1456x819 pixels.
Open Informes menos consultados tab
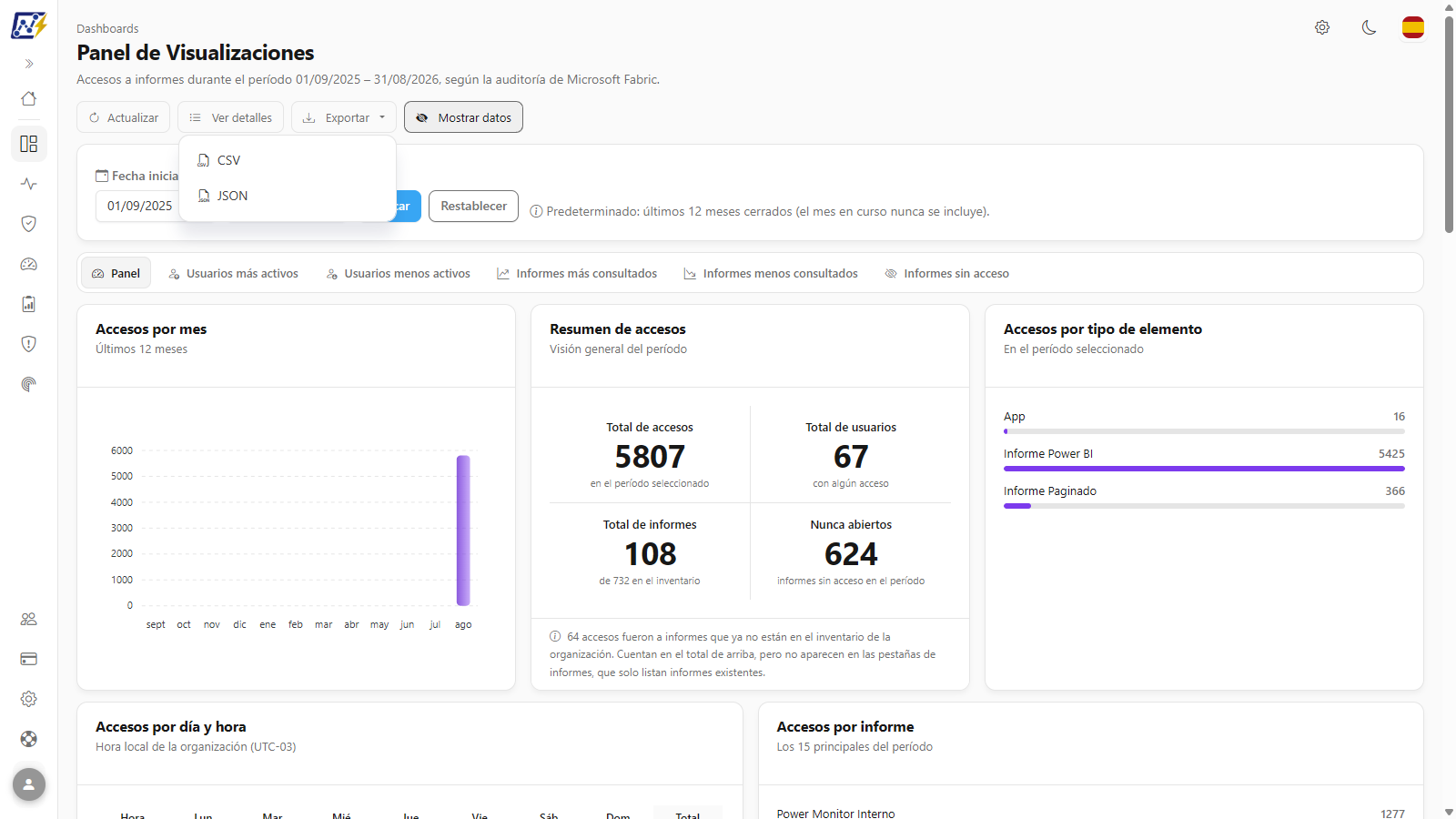tap(771, 273)
